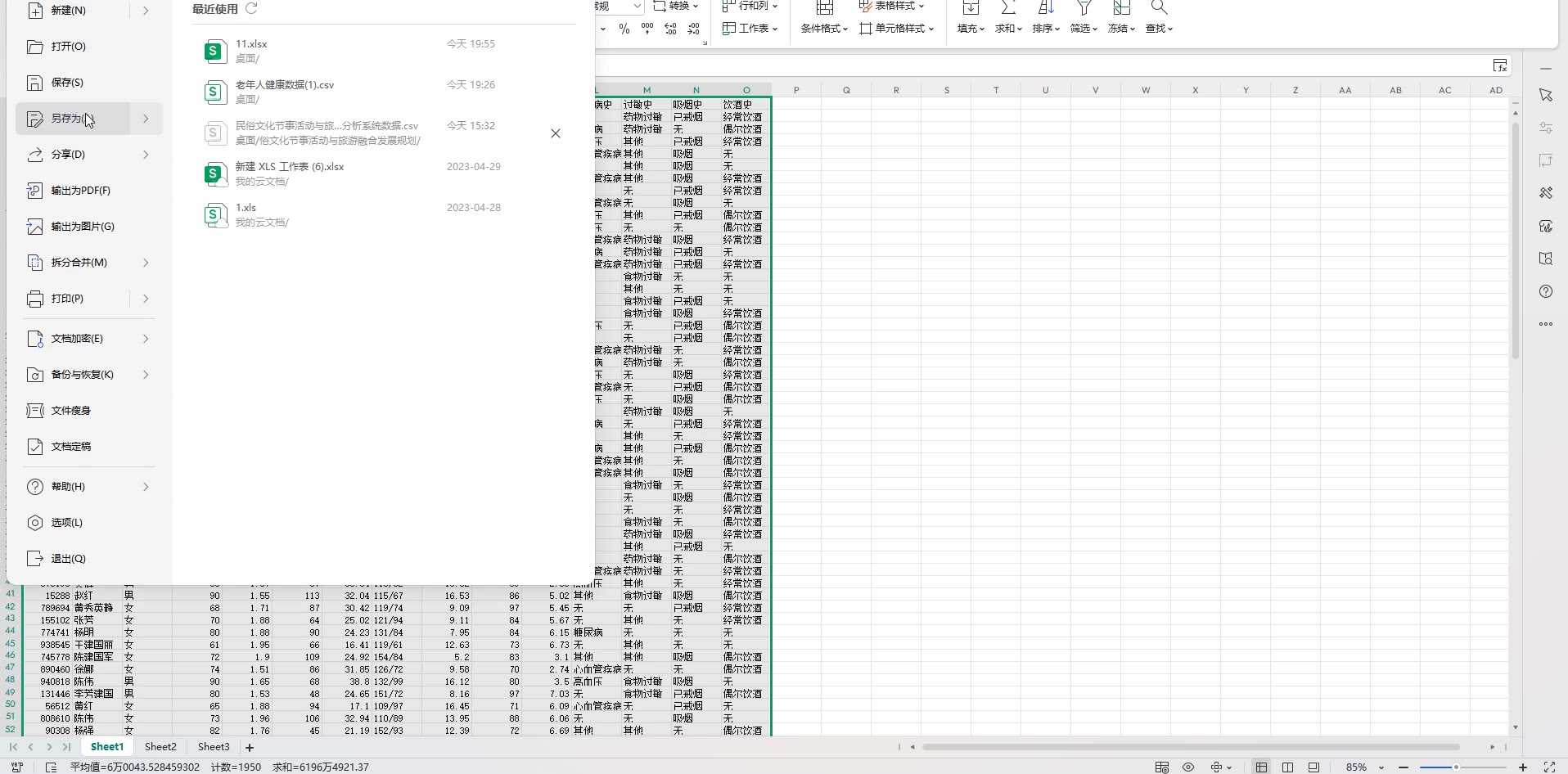Refresh the recently used file list
This screenshot has height=774, width=1568.
tap(252, 9)
